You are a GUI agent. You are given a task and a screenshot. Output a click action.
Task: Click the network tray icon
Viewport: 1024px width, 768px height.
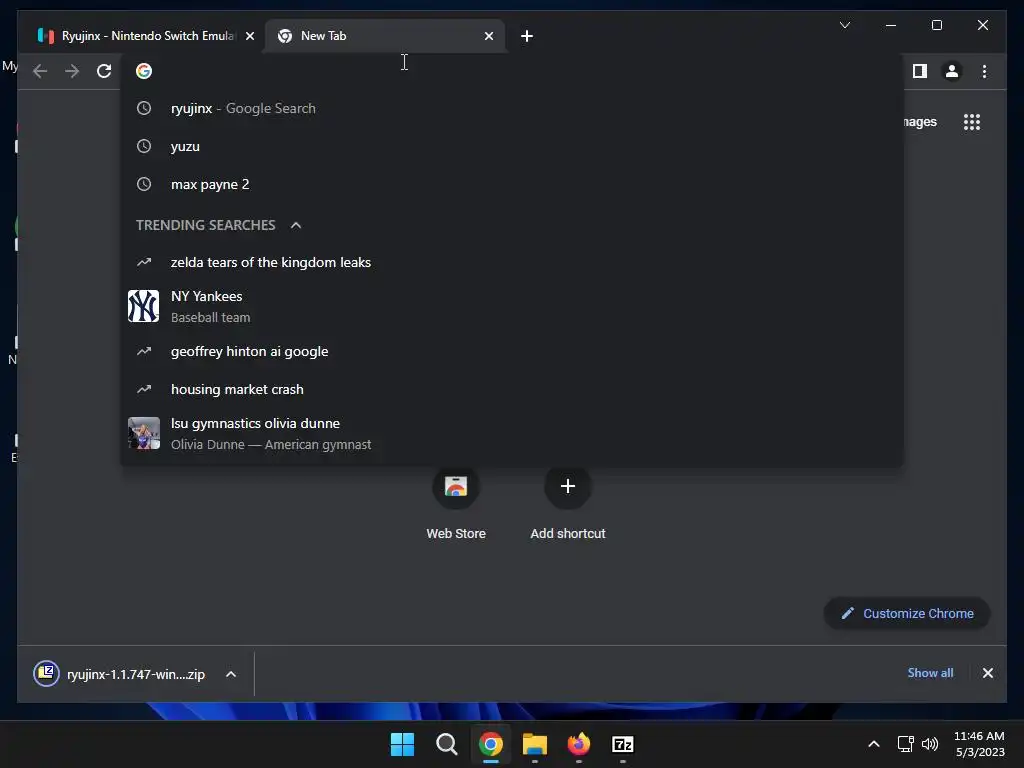(905, 744)
